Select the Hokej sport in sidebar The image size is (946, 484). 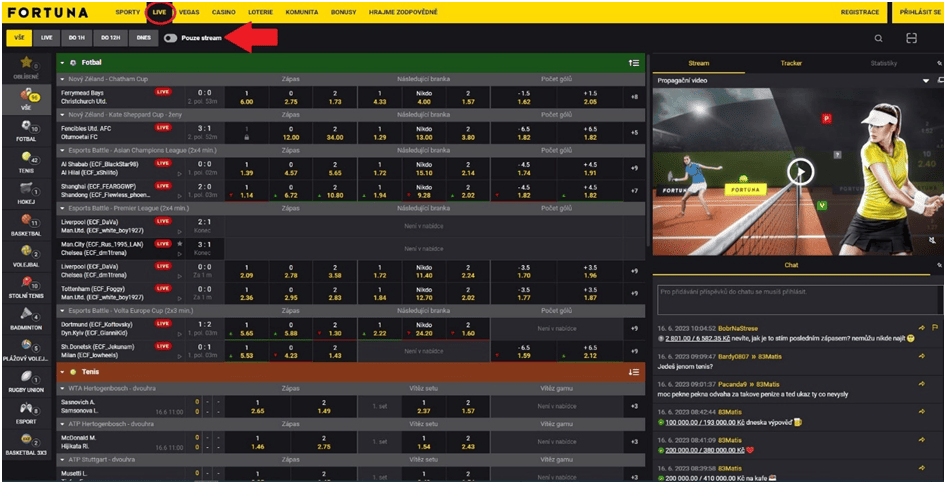(x=26, y=194)
